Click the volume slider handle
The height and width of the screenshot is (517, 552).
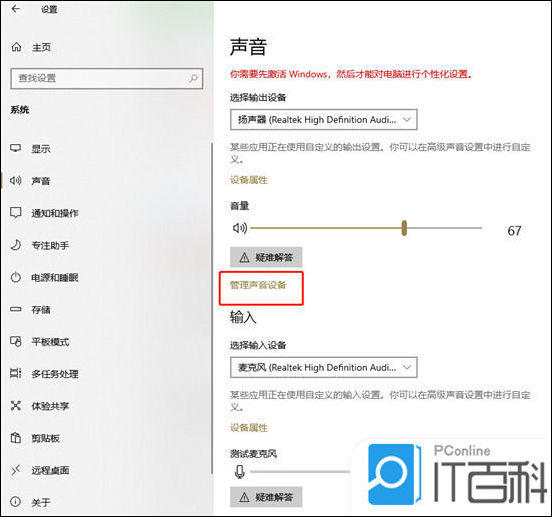click(404, 228)
